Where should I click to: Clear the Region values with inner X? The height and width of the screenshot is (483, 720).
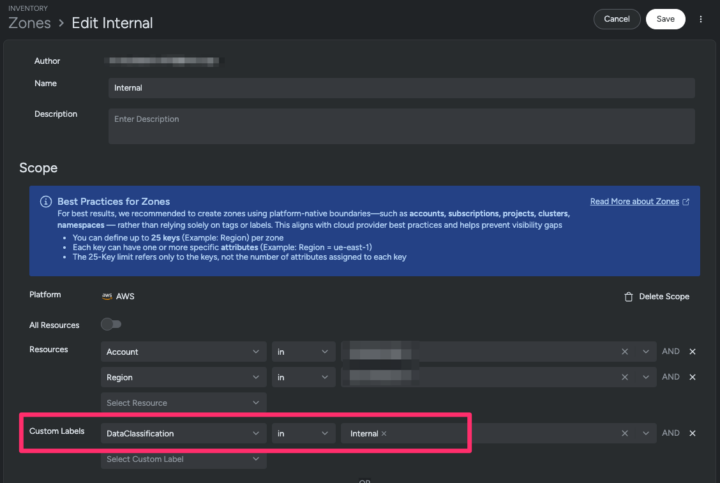tap(624, 377)
